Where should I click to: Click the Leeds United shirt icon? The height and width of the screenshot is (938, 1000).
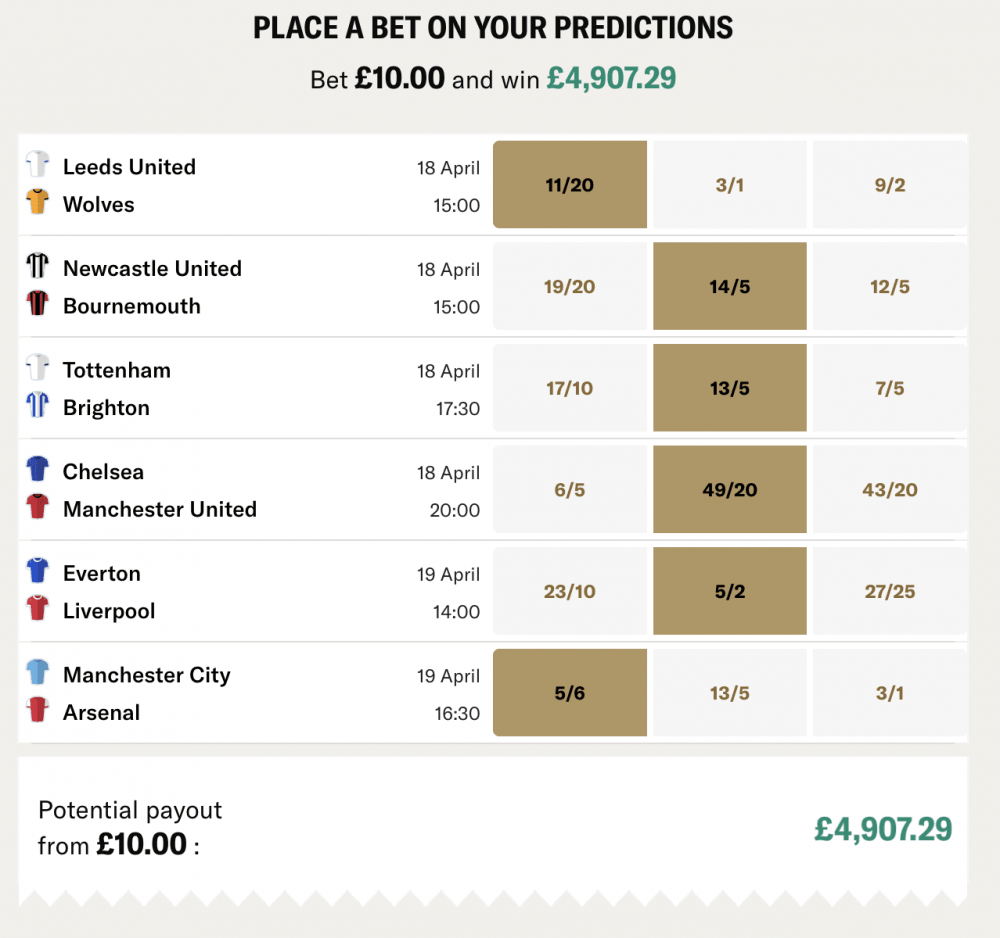coord(37,166)
